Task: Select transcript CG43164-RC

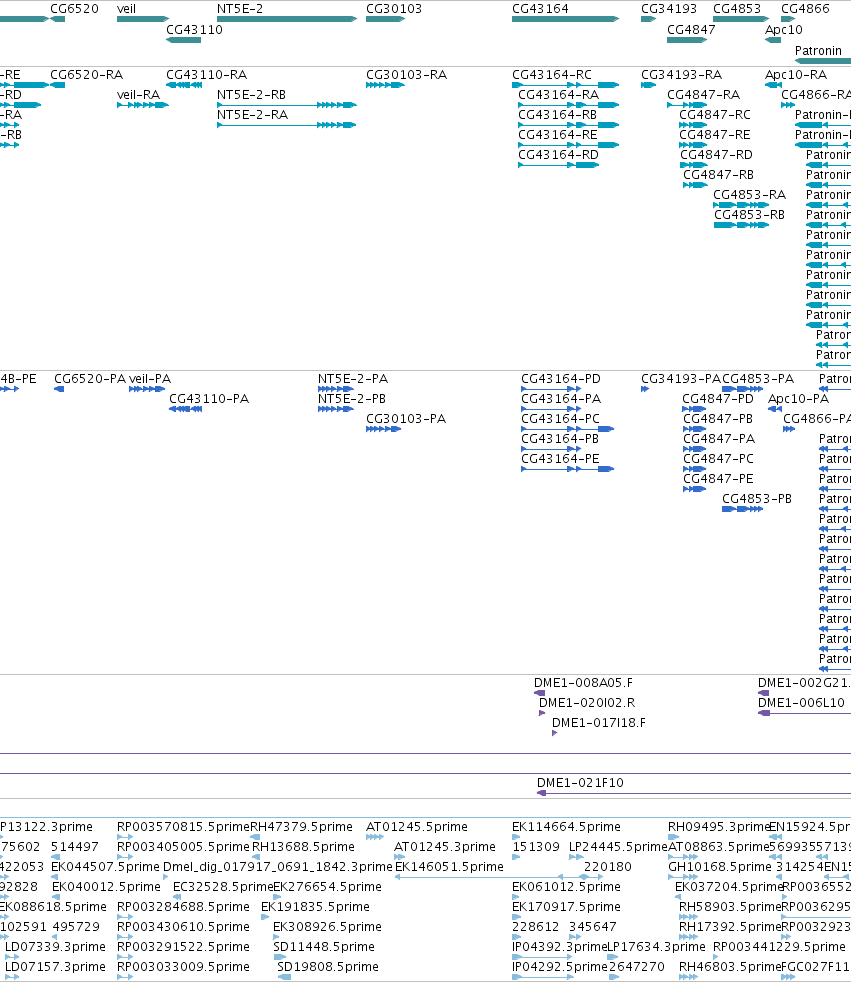Action: pos(552,75)
